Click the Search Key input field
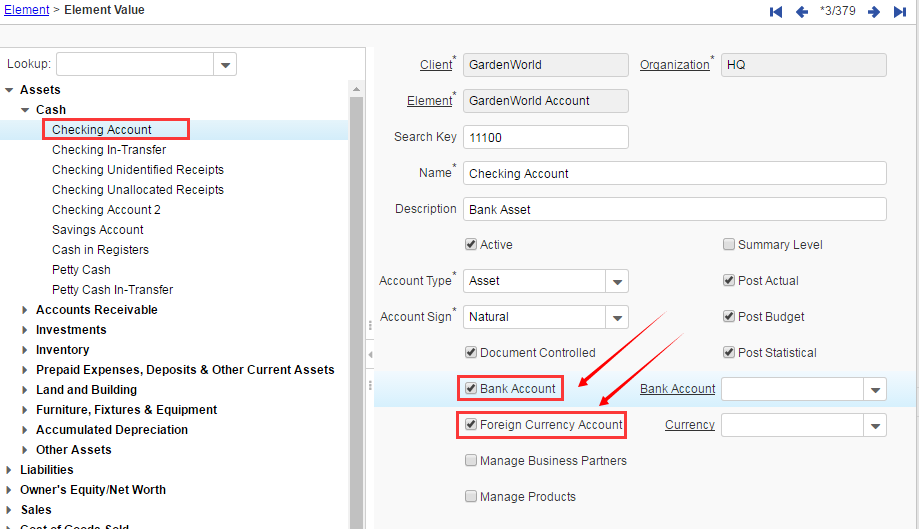Image resolution: width=919 pixels, height=529 pixels. point(546,137)
